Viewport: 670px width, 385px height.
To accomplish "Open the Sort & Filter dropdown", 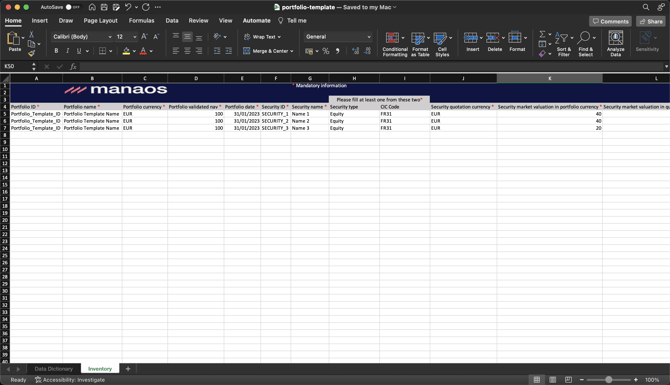I will click(564, 44).
